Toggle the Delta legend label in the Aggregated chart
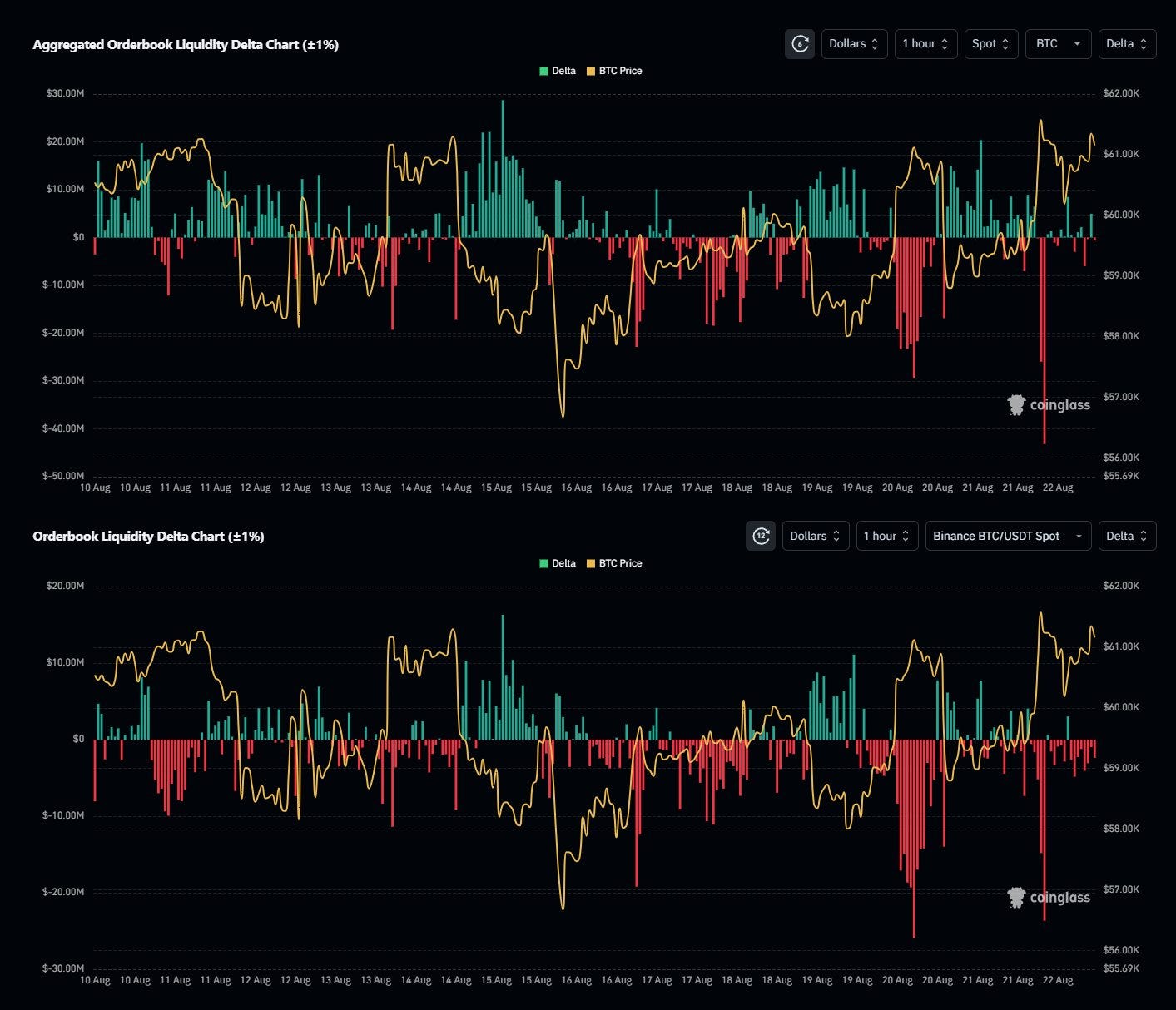 (x=563, y=71)
